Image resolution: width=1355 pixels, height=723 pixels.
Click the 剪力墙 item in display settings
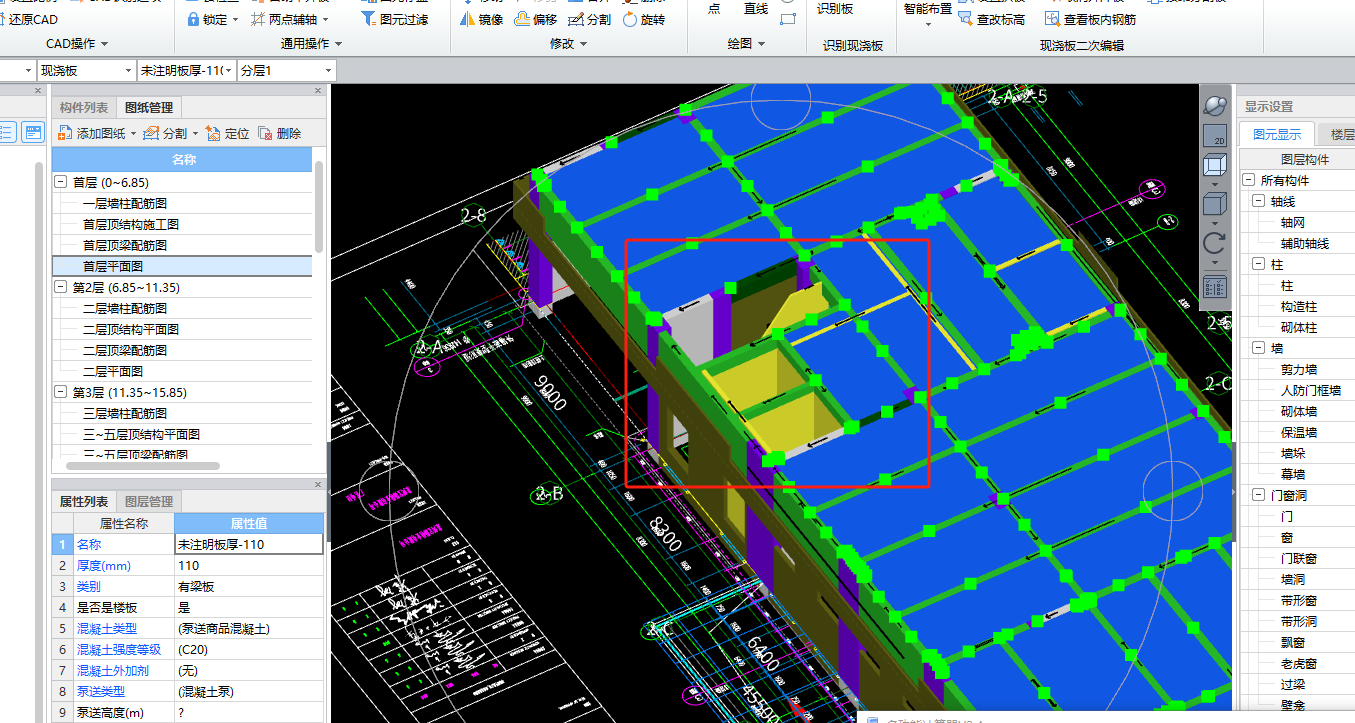[1298, 369]
